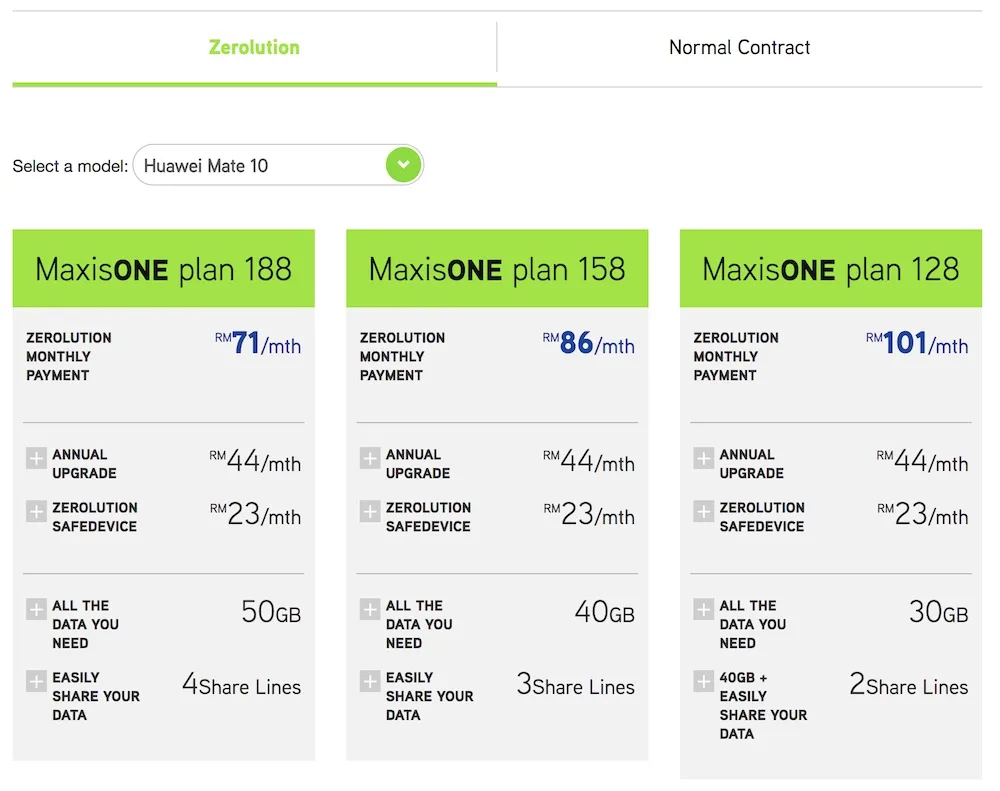Click the 40GB data value
The height and width of the screenshot is (791, 1000).
click(605, 612)
